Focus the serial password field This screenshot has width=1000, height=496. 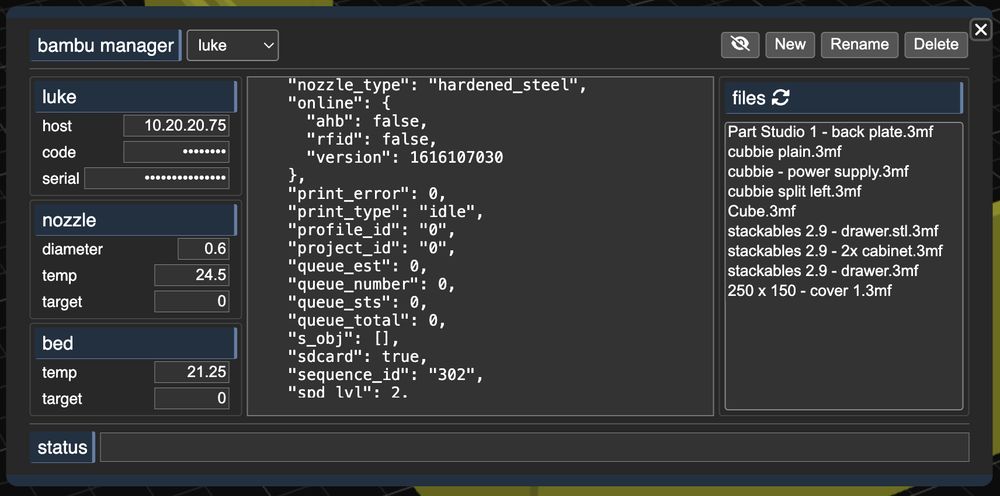coord(157,179)
